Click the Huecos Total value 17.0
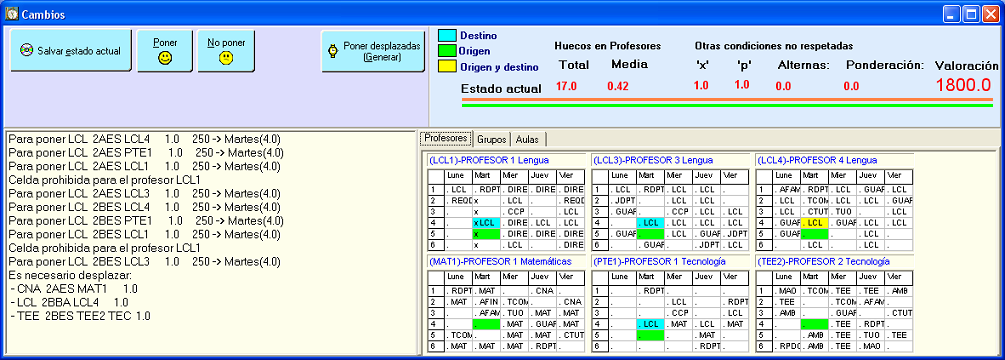The image size is (1005, 360). coord(567,86)
